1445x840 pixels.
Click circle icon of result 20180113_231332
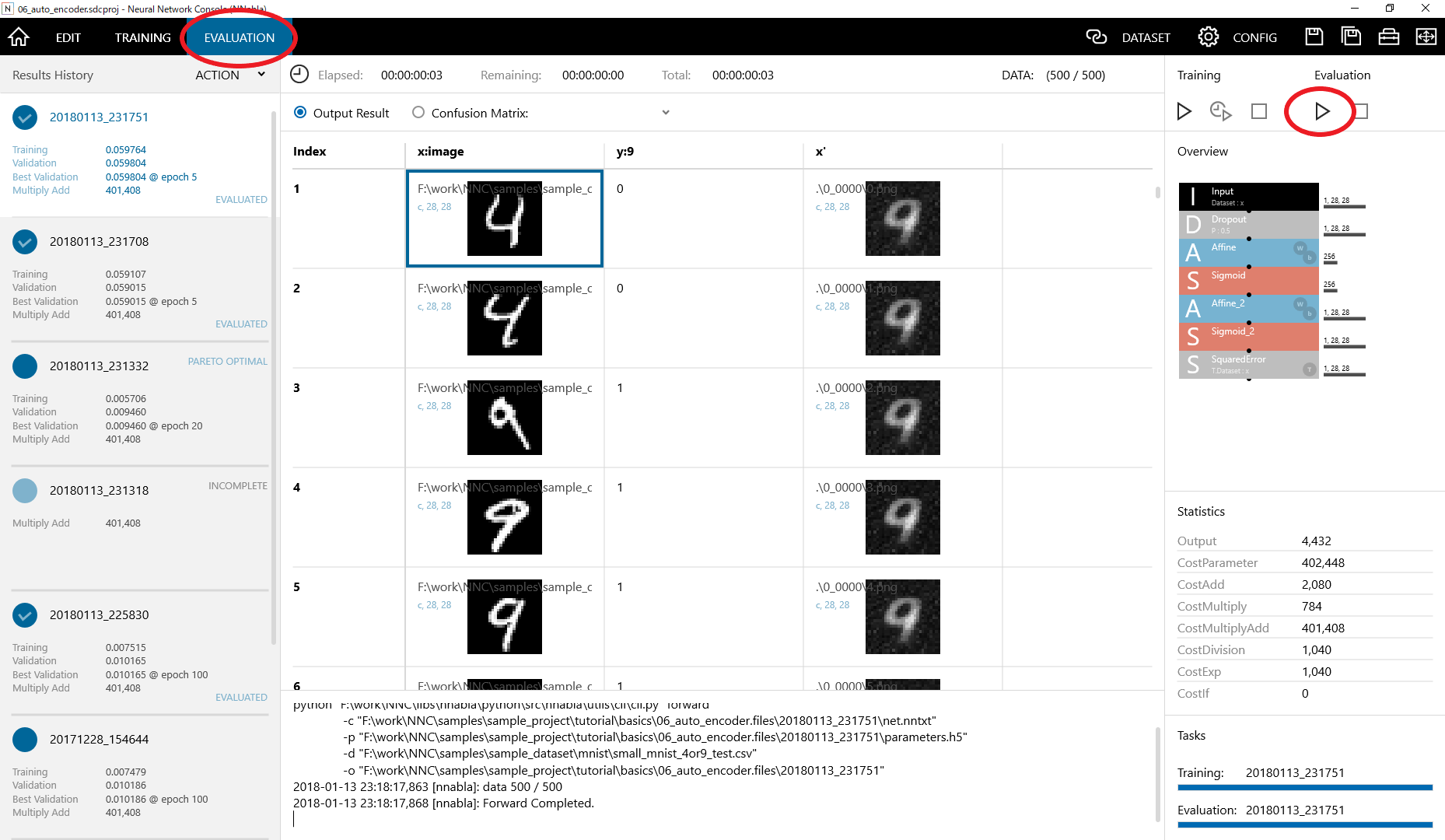click(x=25, y=366)
